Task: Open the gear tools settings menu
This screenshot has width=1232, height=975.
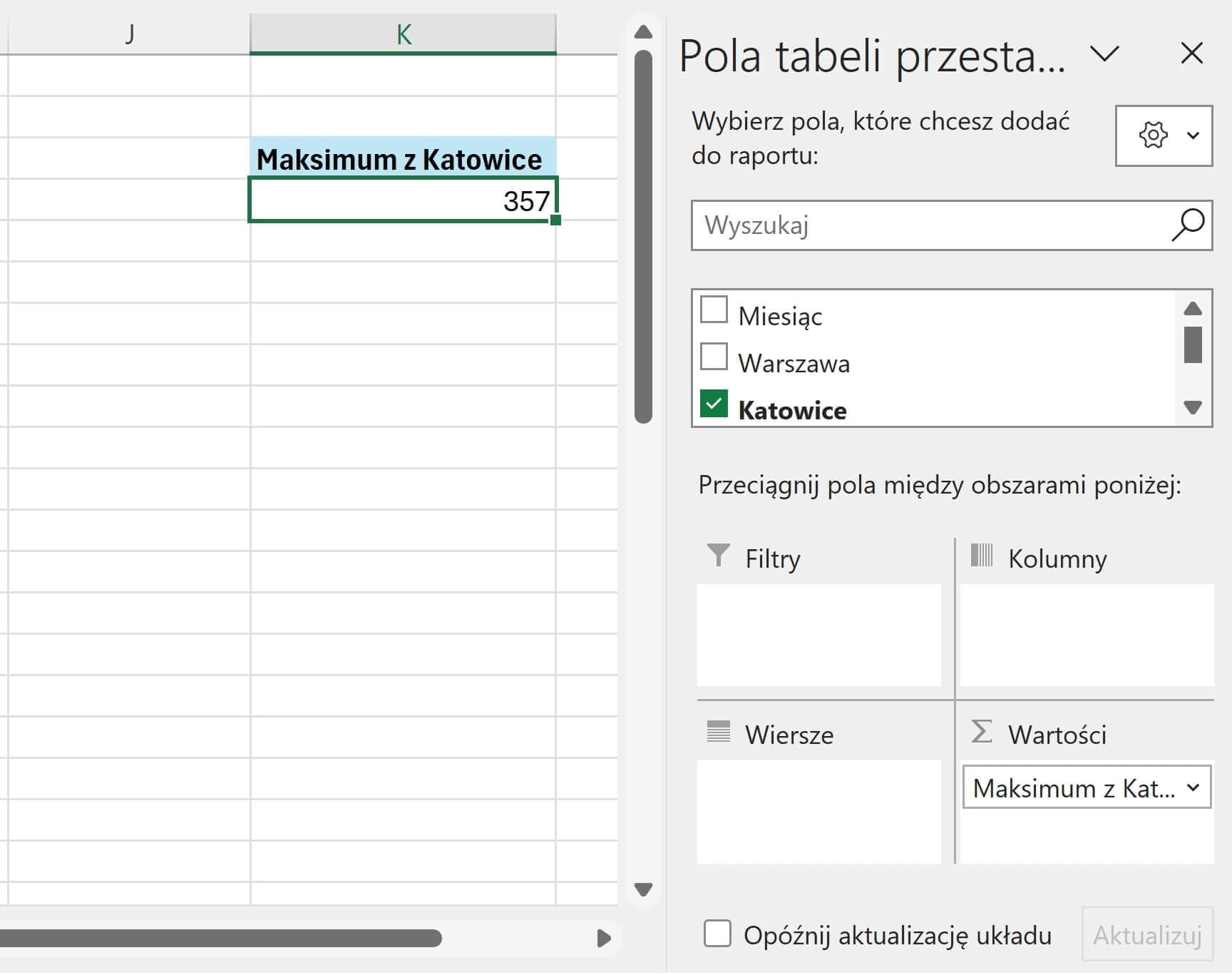Action: (1163, 136)
